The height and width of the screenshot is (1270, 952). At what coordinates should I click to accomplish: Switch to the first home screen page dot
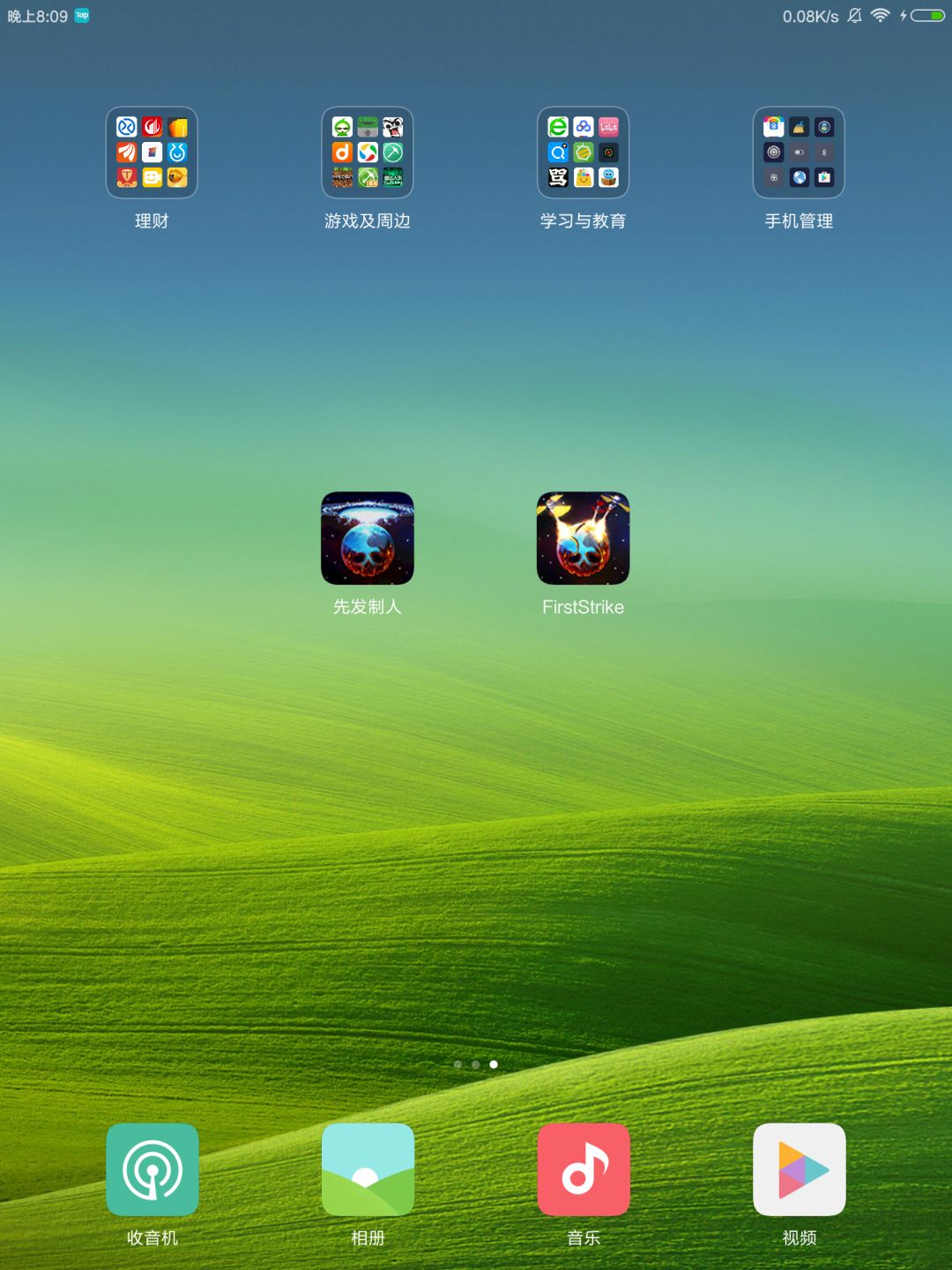457,1065
